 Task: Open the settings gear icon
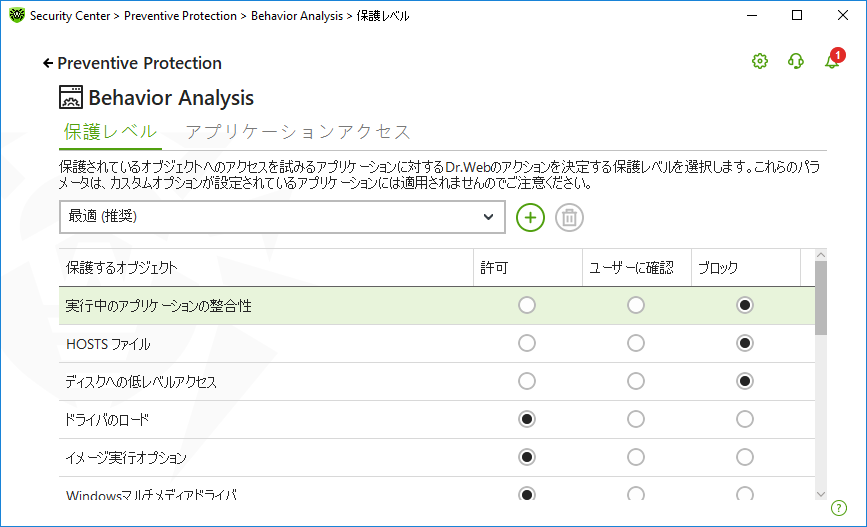pyautogui.click(x=760, y=61)
